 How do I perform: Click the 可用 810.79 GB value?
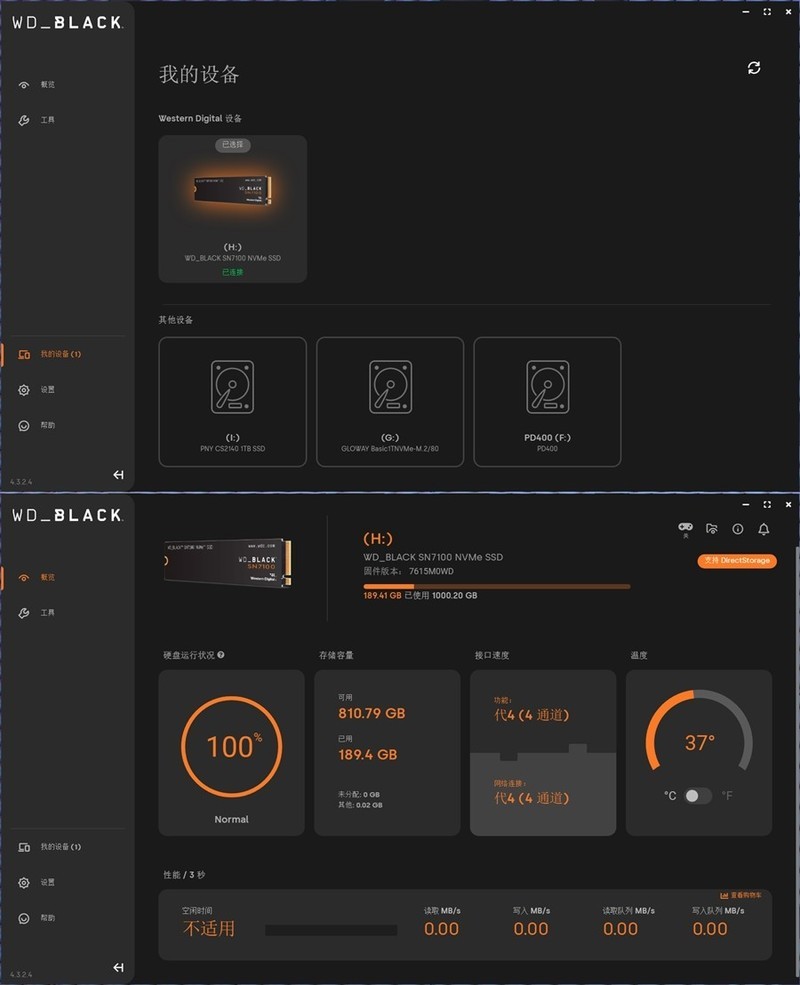pyautogui.click(x=372, y=714)
